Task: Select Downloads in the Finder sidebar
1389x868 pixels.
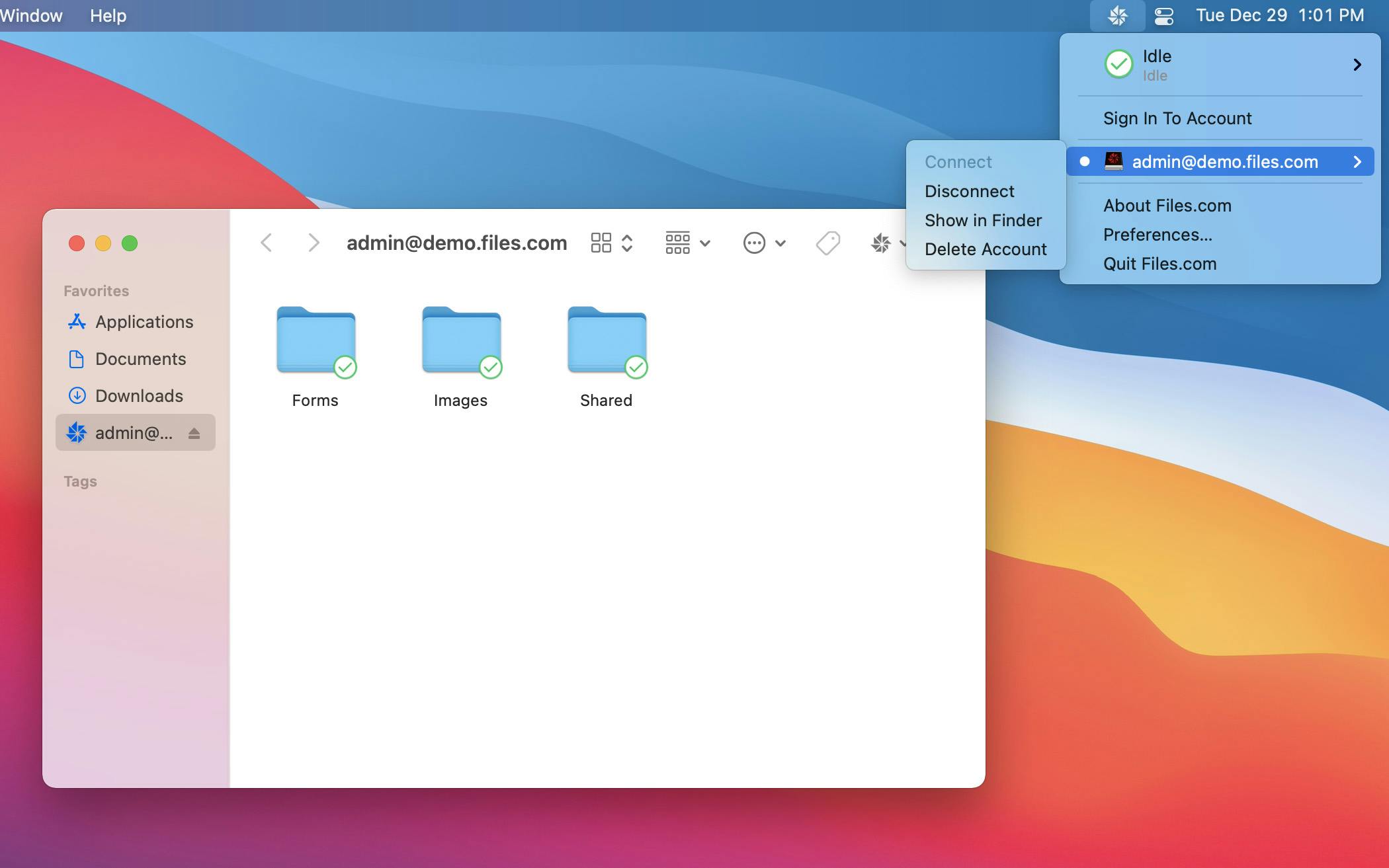Action: (139, 396)
